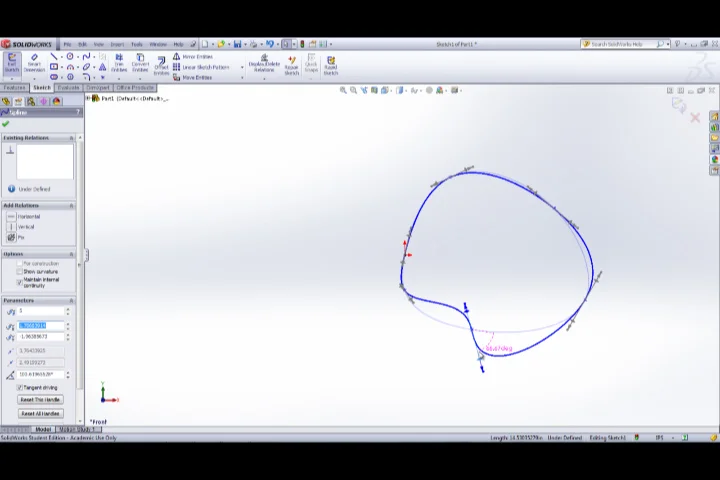The width and height of the screenshot is (720, 480).
Task: Open the Appearances icon in the right task pane
Action: tap(714, 159)
